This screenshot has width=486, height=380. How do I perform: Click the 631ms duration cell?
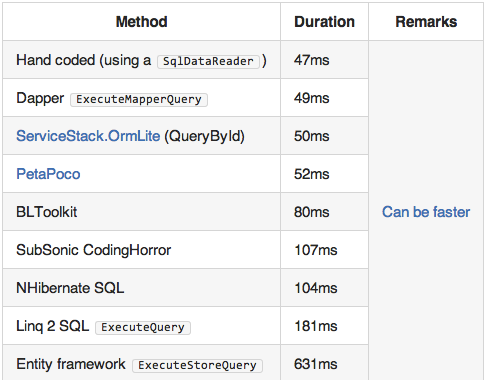[324, 363]
